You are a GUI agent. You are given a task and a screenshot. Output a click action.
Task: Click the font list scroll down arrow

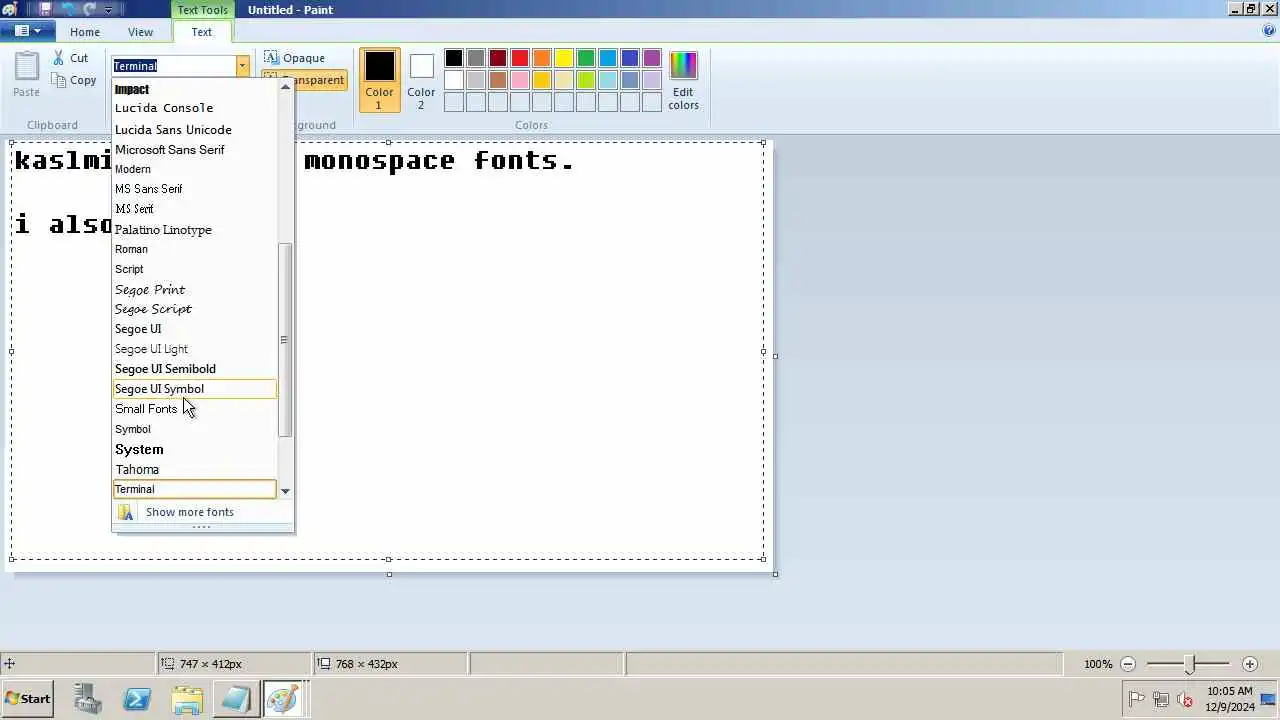click(x=285, y=491)
